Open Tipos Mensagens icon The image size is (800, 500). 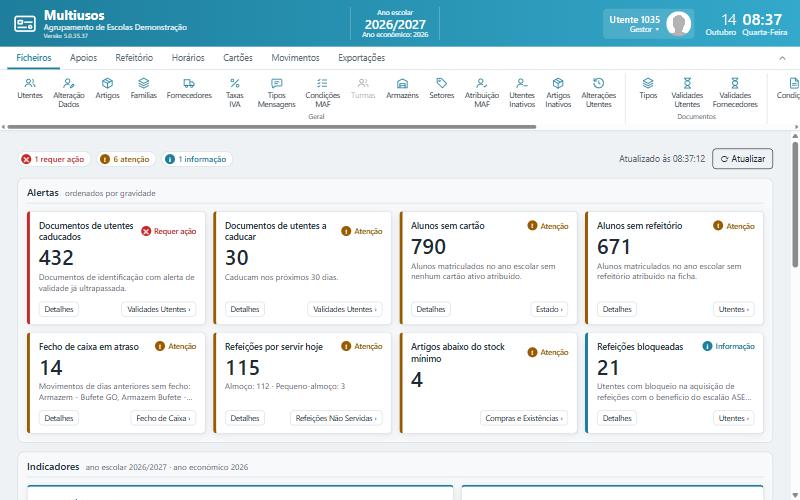click(x=277, y=92)
